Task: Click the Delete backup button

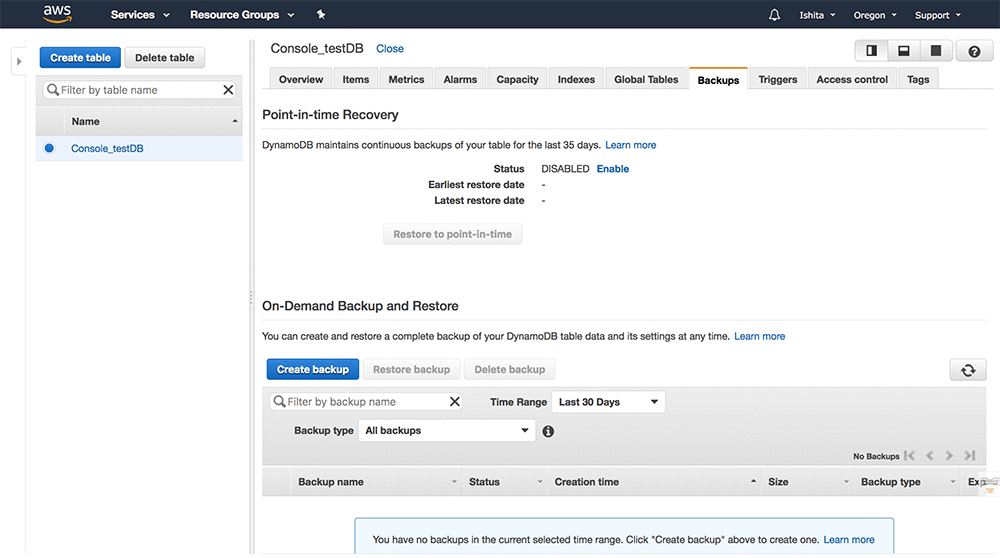Action: click(510, 369)
